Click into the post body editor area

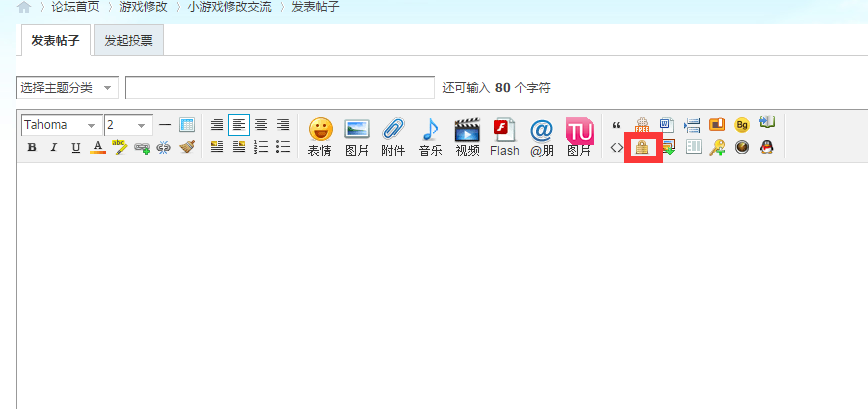pos(442,286)
